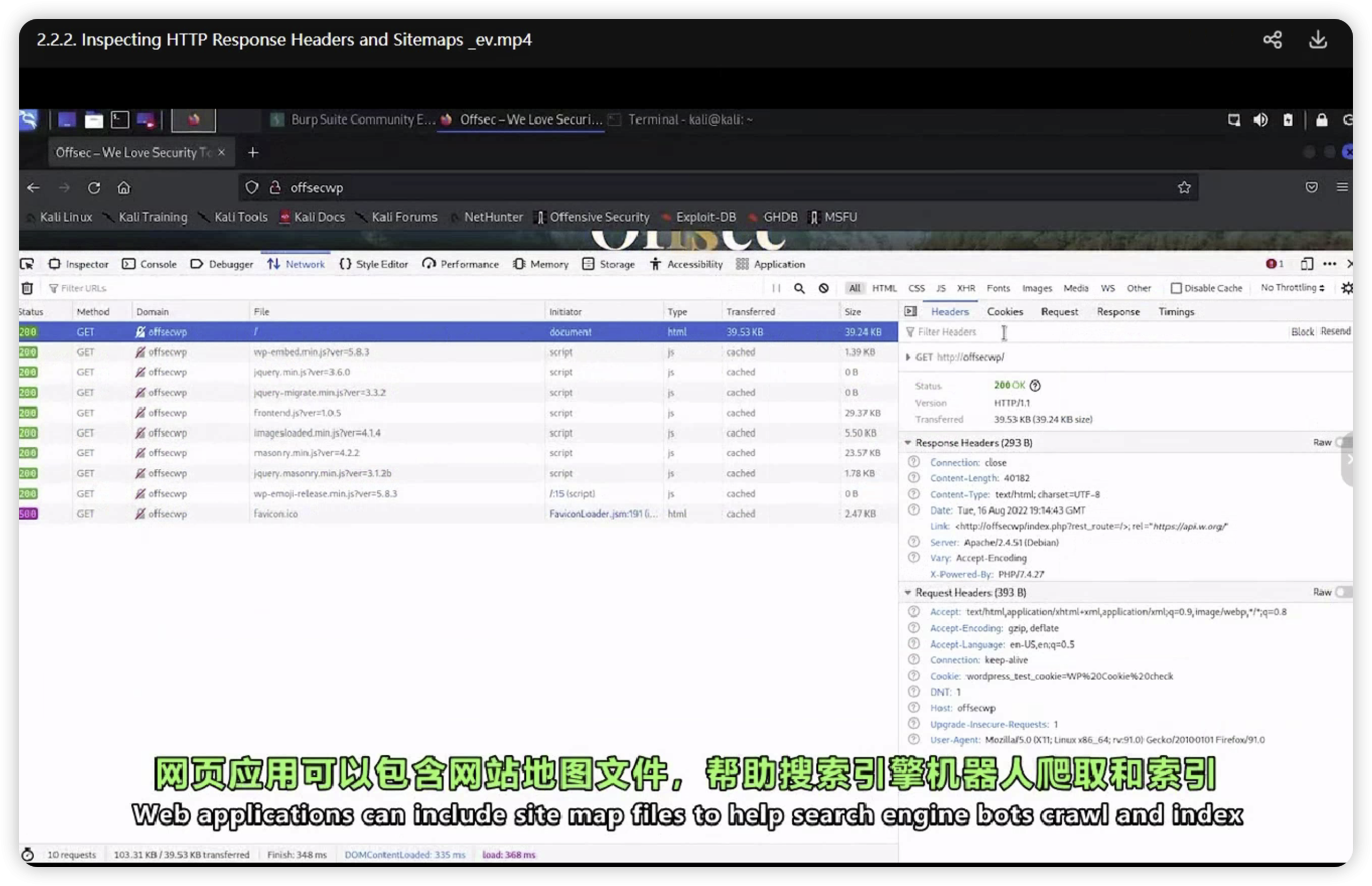Click the download icon in video header
The width and height of the screenshot is (1372, 886).
1317,40
